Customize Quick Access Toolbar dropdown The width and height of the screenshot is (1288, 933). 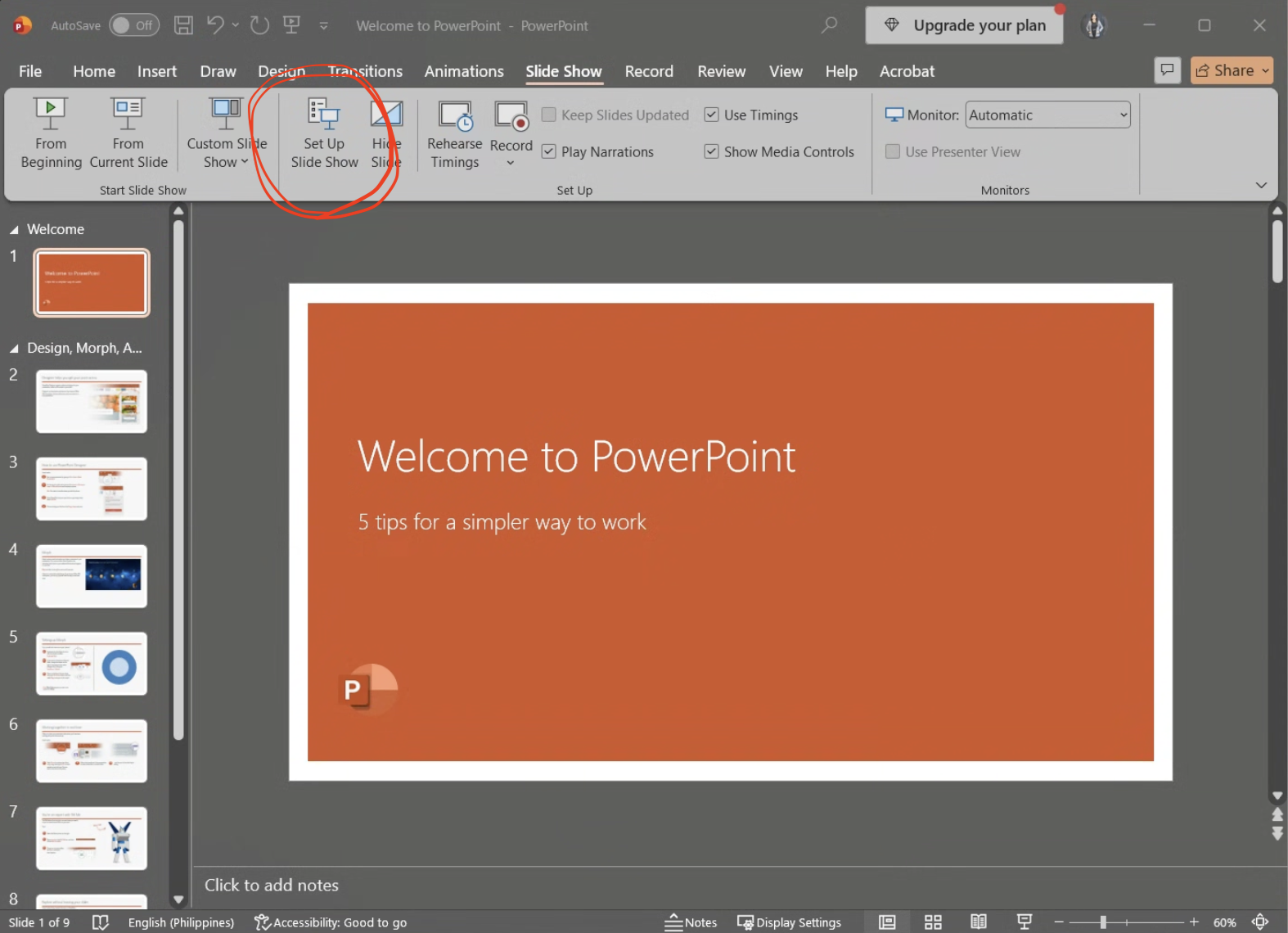point(324,26)
